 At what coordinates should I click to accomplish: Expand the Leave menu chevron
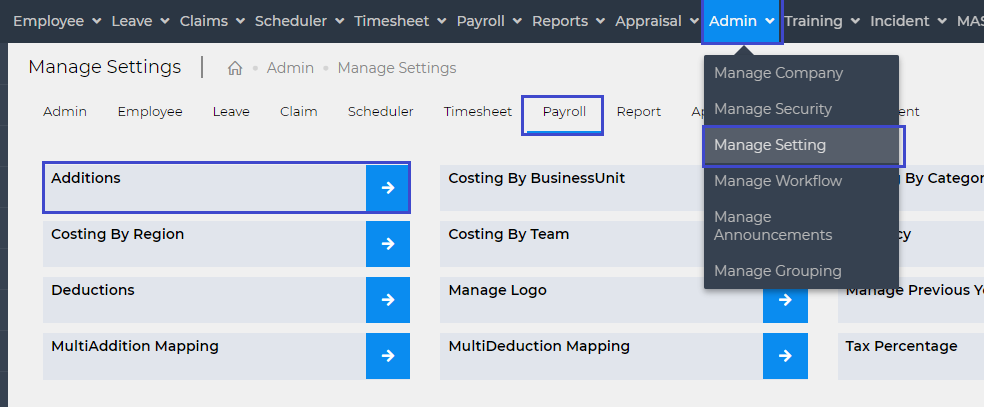coord(164,21)
